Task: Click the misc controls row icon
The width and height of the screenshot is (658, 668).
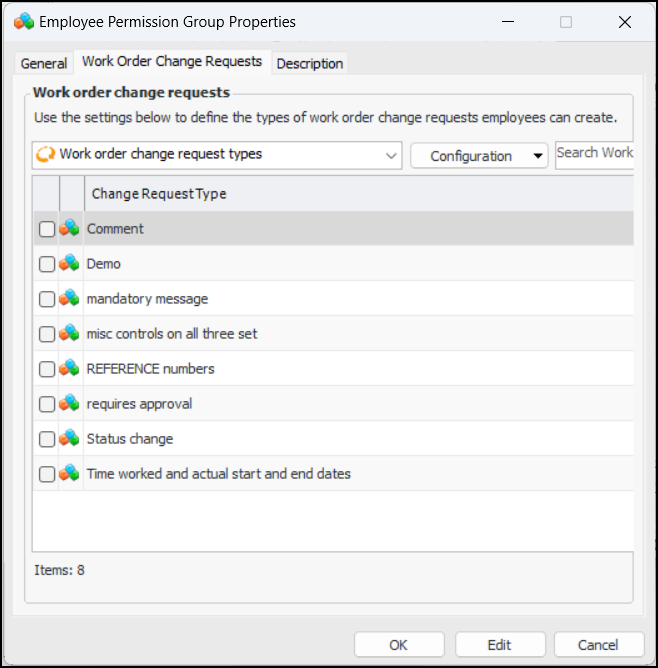Action: 69,334
